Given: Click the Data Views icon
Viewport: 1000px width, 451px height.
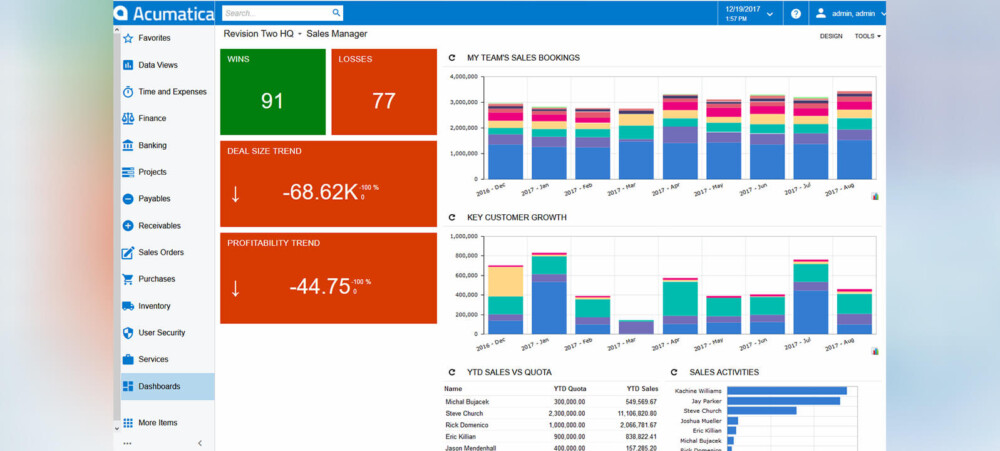Looking at the screenshot, I should (128, 65).
